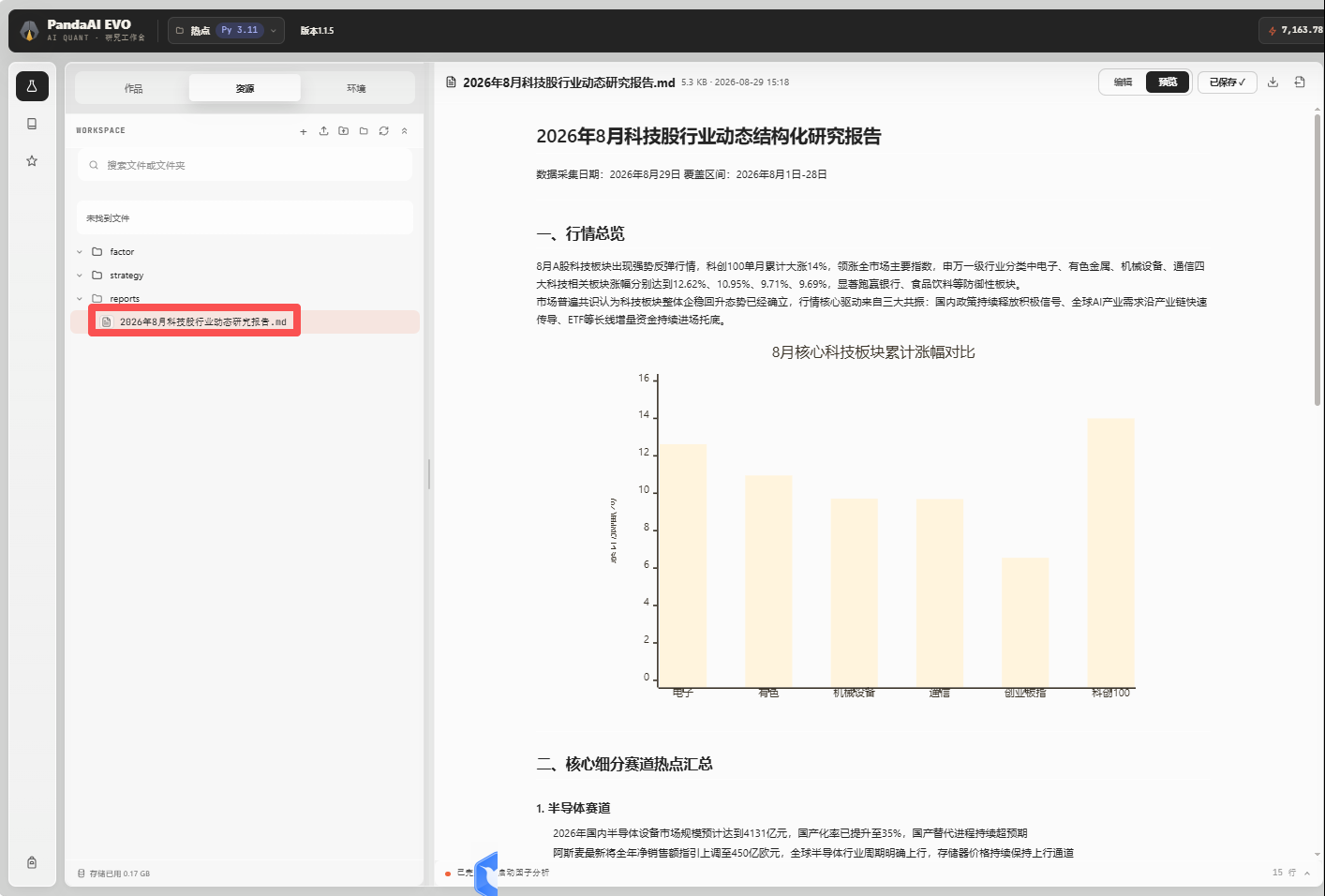Click the 科创100 bar in the chart

pyautogui.click(x=1110, y=553)
